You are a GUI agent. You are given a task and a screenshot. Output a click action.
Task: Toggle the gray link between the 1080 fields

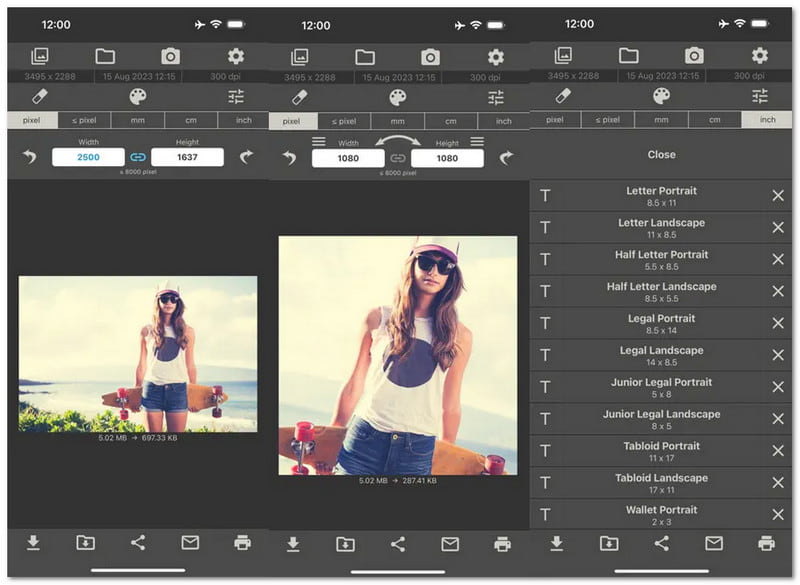[x=398, y=158]
